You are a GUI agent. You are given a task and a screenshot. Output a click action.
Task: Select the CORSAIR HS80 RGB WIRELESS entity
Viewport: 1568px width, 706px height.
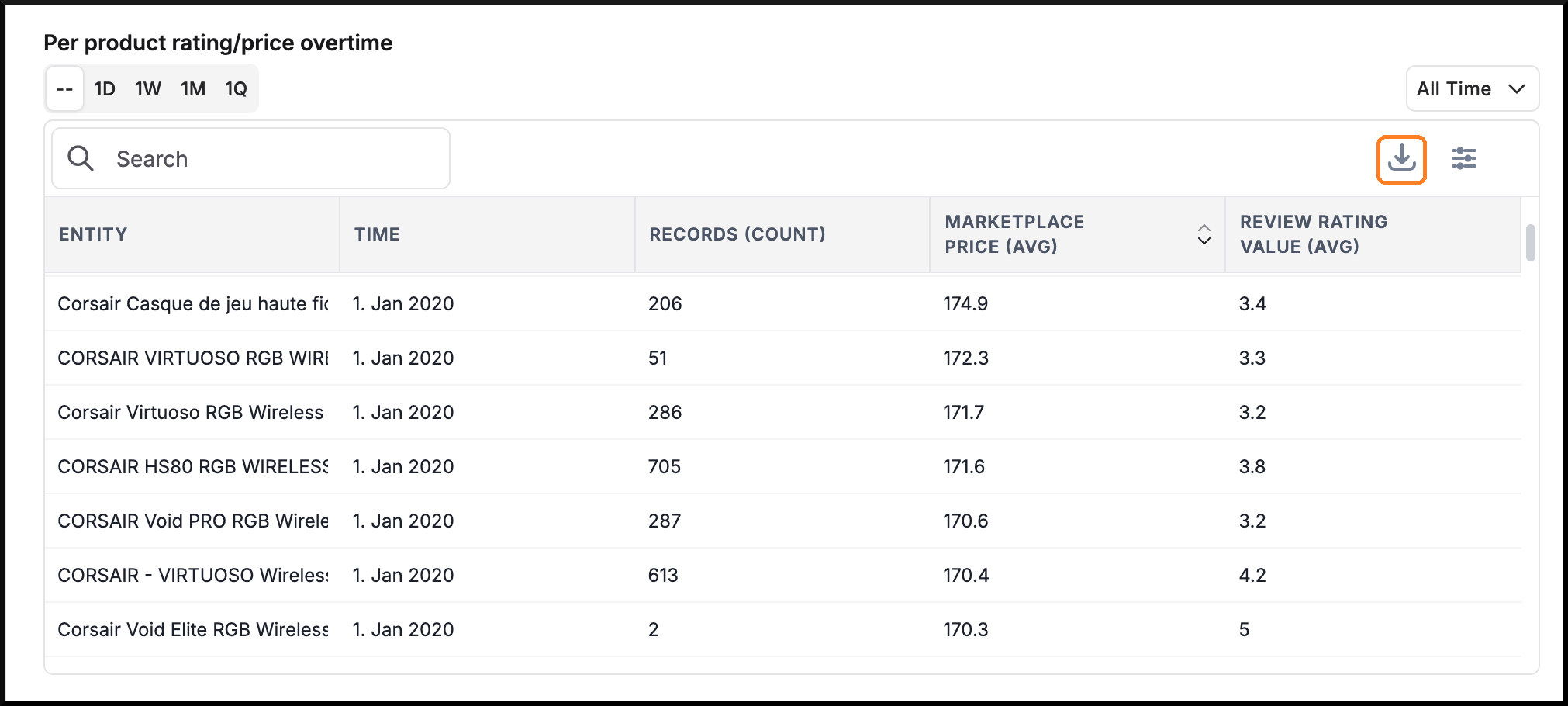pyautogui.click(x=193, y=466)
